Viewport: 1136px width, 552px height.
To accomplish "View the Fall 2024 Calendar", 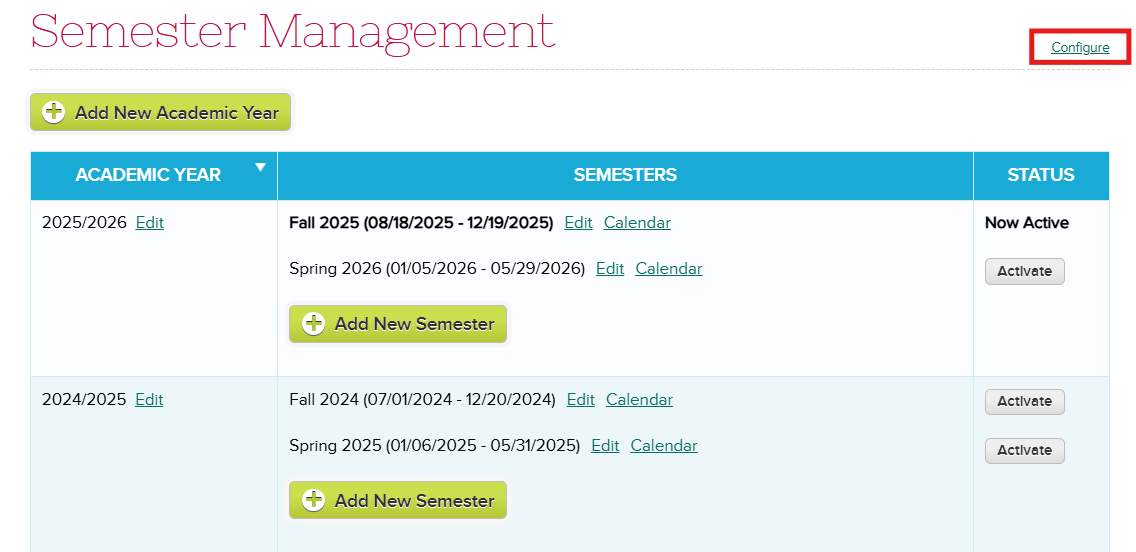I will click(640, 399).
